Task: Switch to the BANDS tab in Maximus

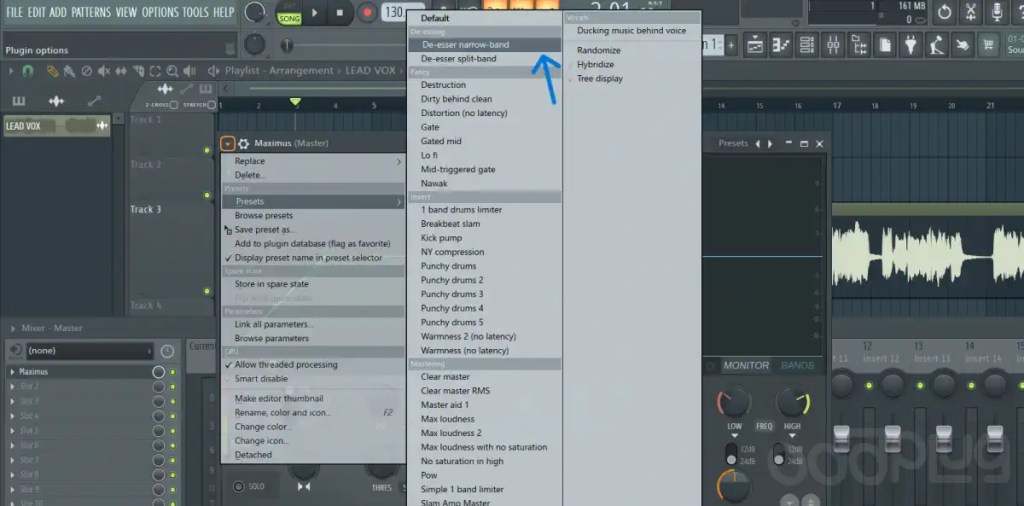Action: [x=797, y=366]
